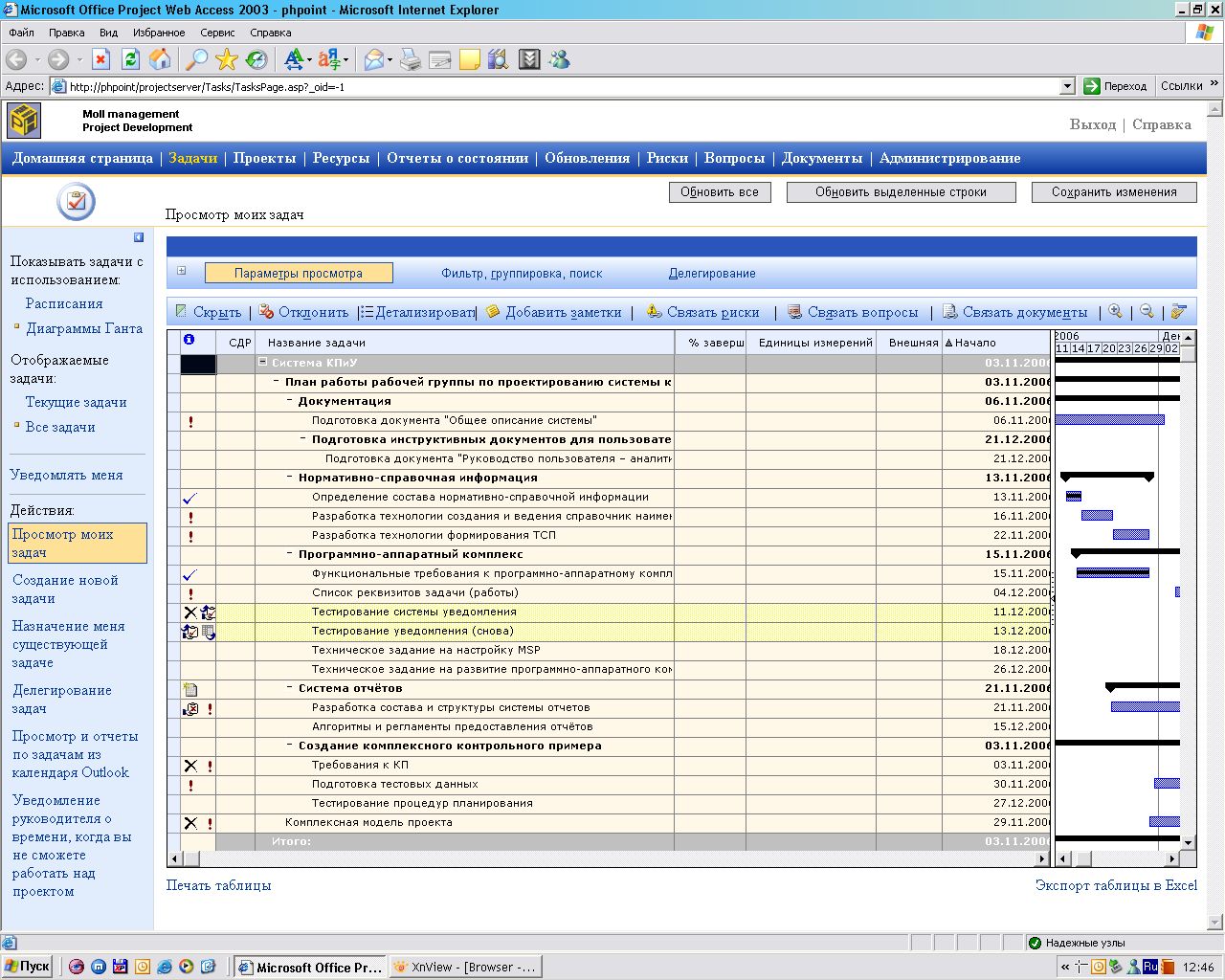Click the IE refresh page icon
The width and height of the screenshot is (1225, 980).
[x=130, y=59]
